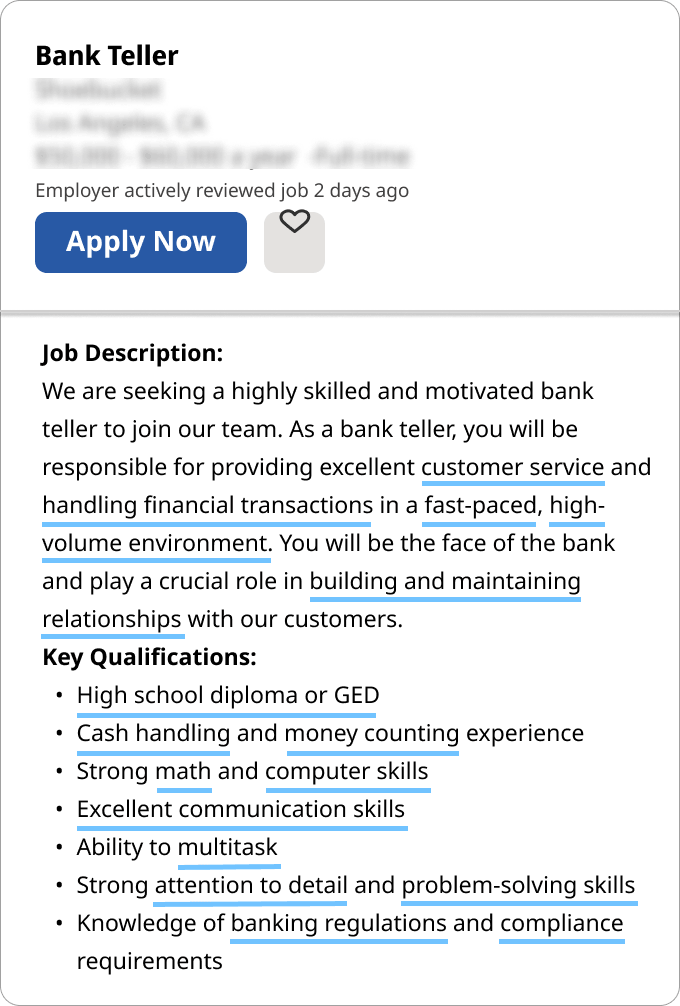Click the compliance requirements link
Viewport: 680px width, 1006px height.
point(562,923)
